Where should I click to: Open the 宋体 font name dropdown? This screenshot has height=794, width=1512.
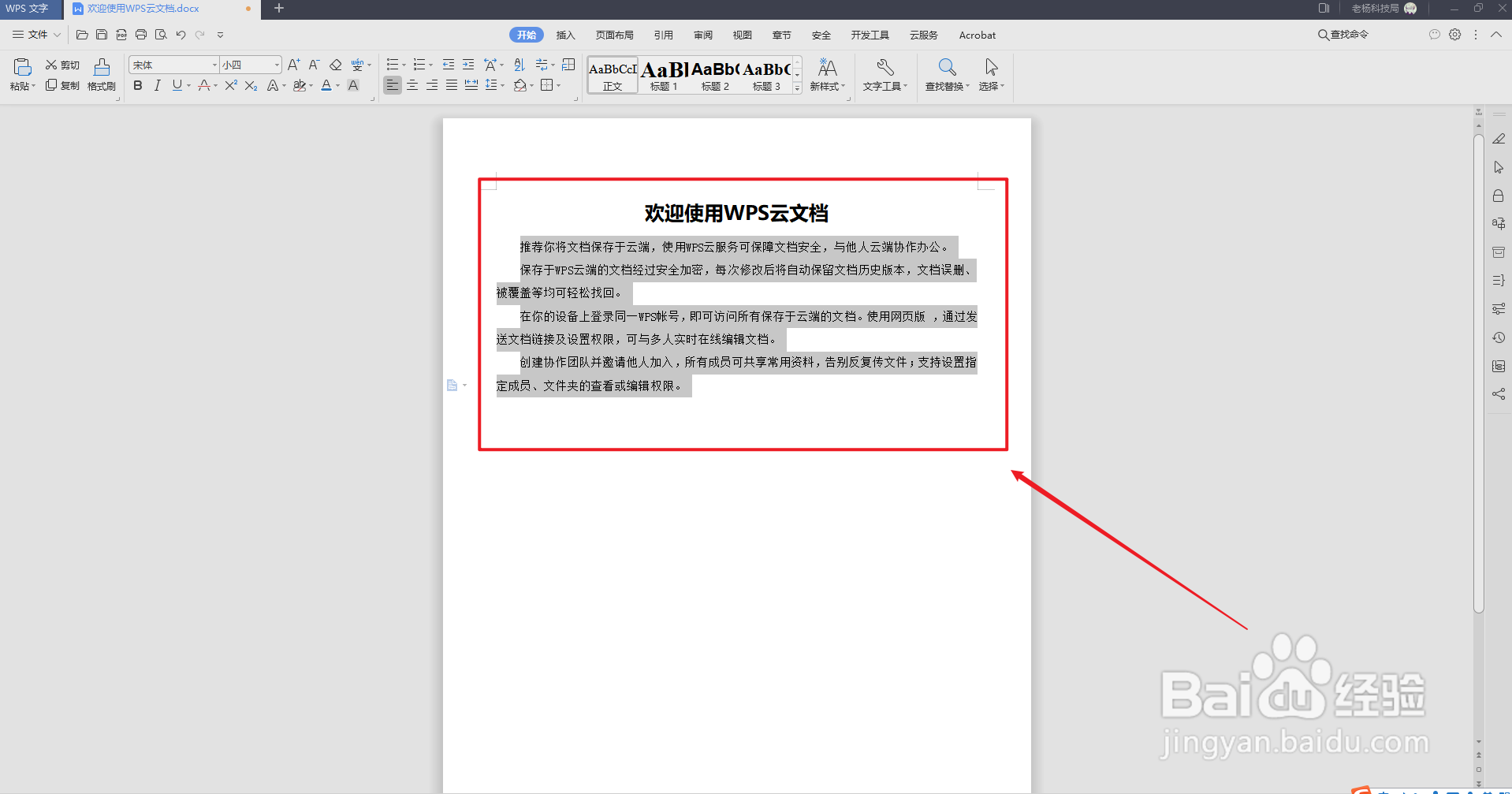[x=214, y=65]
